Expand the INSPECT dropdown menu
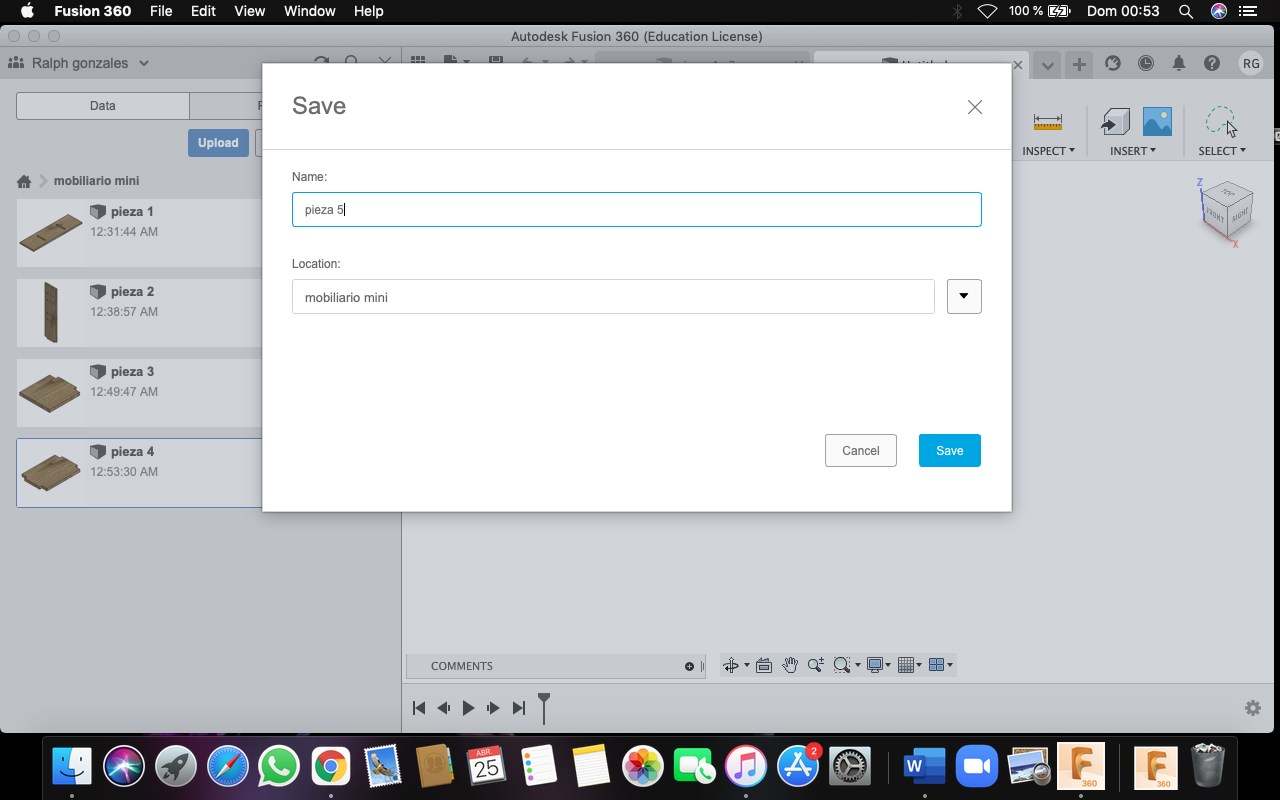1280x800 pixels. 1048,151
